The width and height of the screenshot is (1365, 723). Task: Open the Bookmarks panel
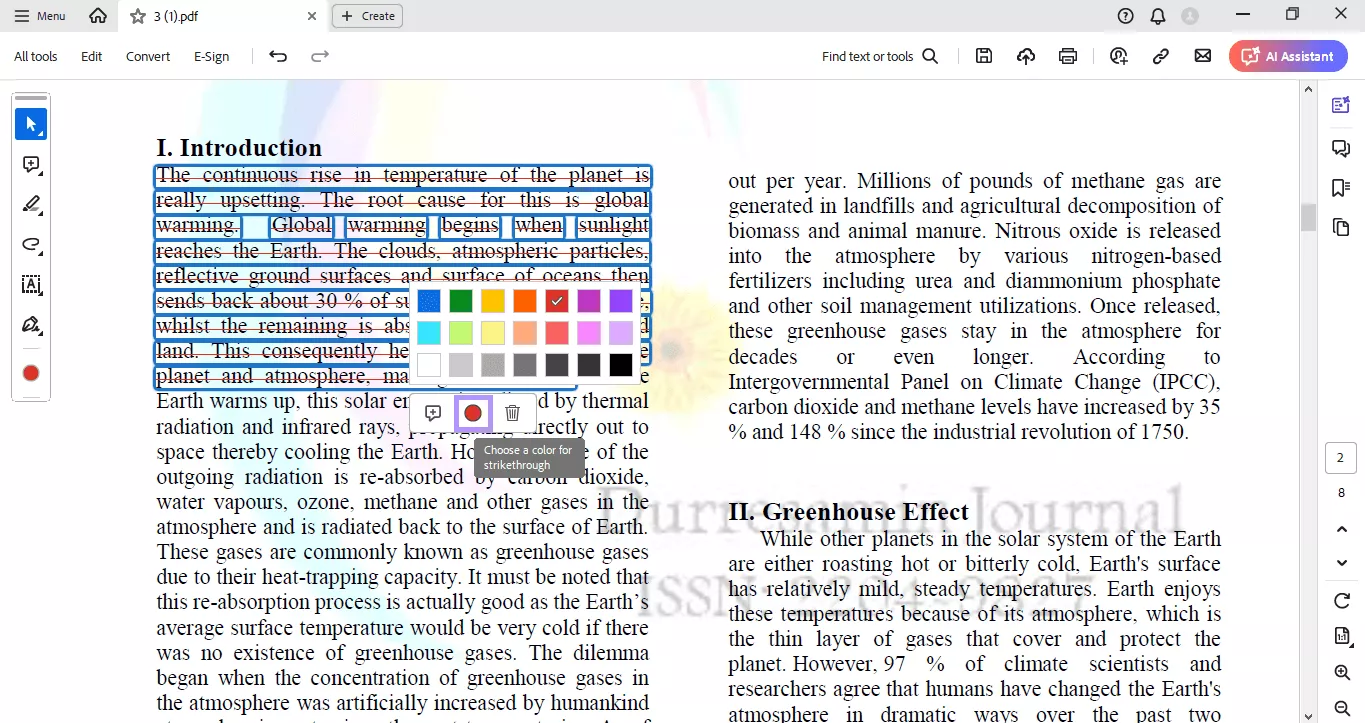click(x=1341, y=187)
